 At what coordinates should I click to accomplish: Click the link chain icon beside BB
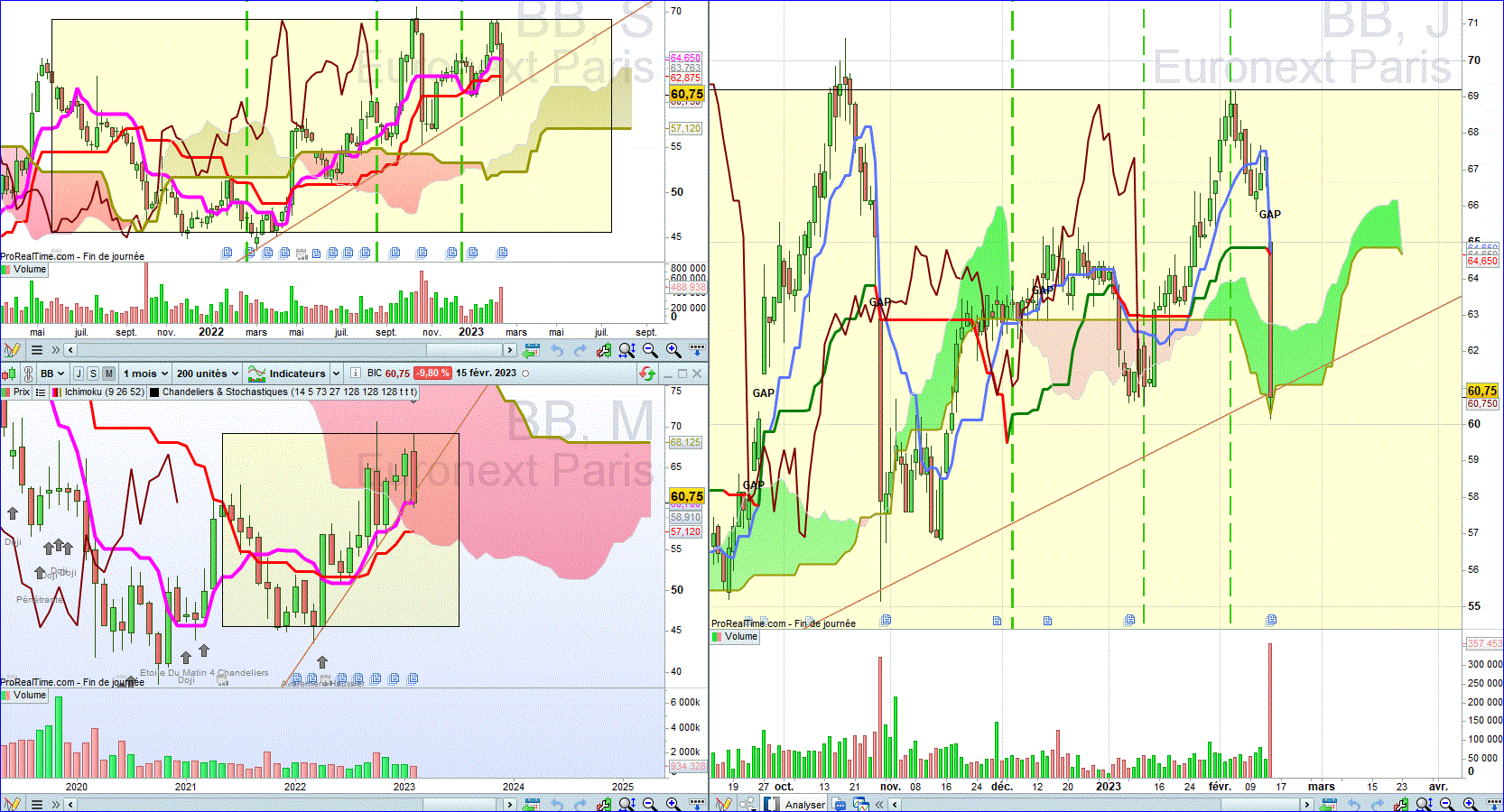tap(28, 374)
